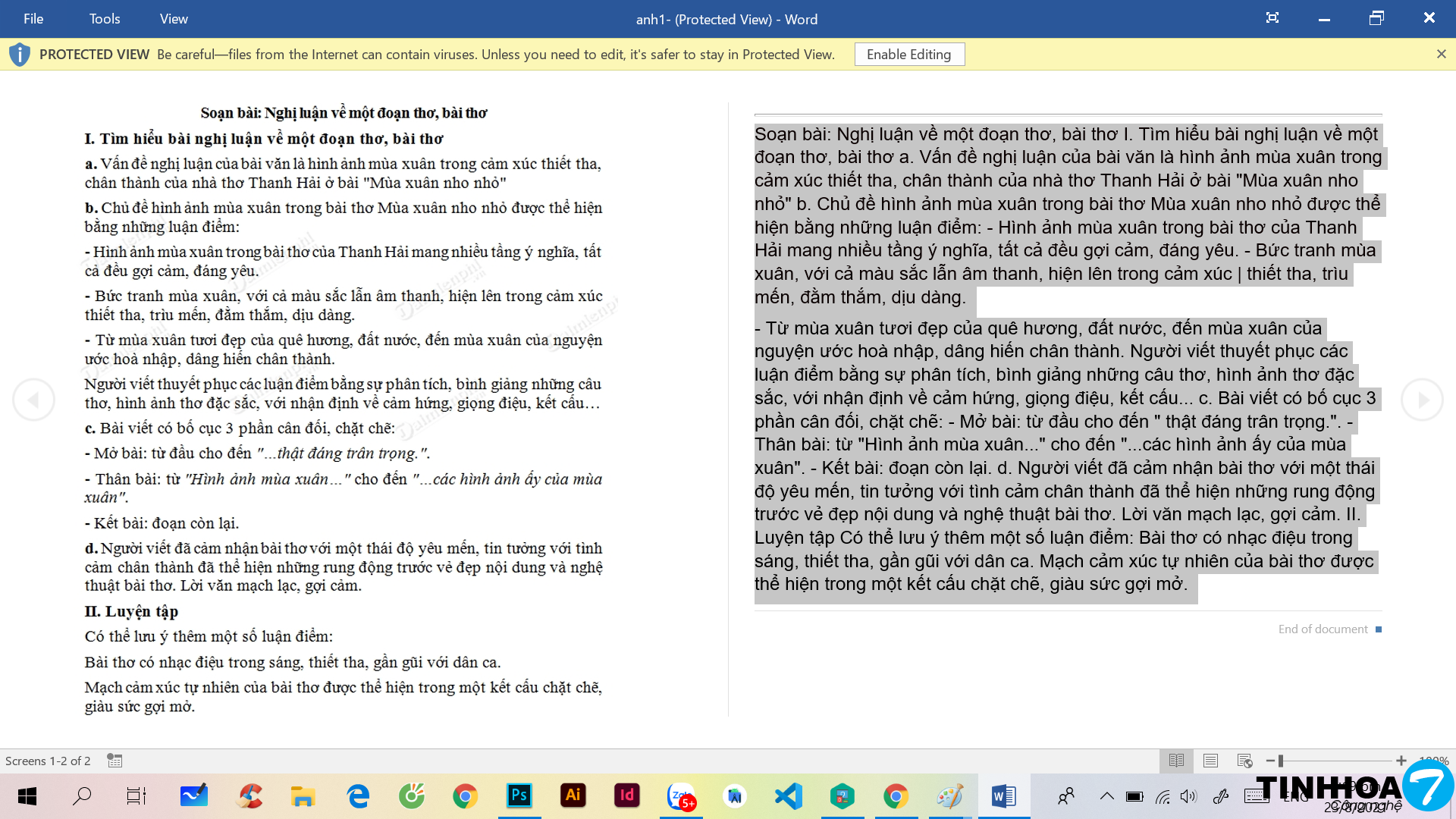Viewport: 1456px width, 819px height.
Task: Open the View menu
Action: coord(174,19)
